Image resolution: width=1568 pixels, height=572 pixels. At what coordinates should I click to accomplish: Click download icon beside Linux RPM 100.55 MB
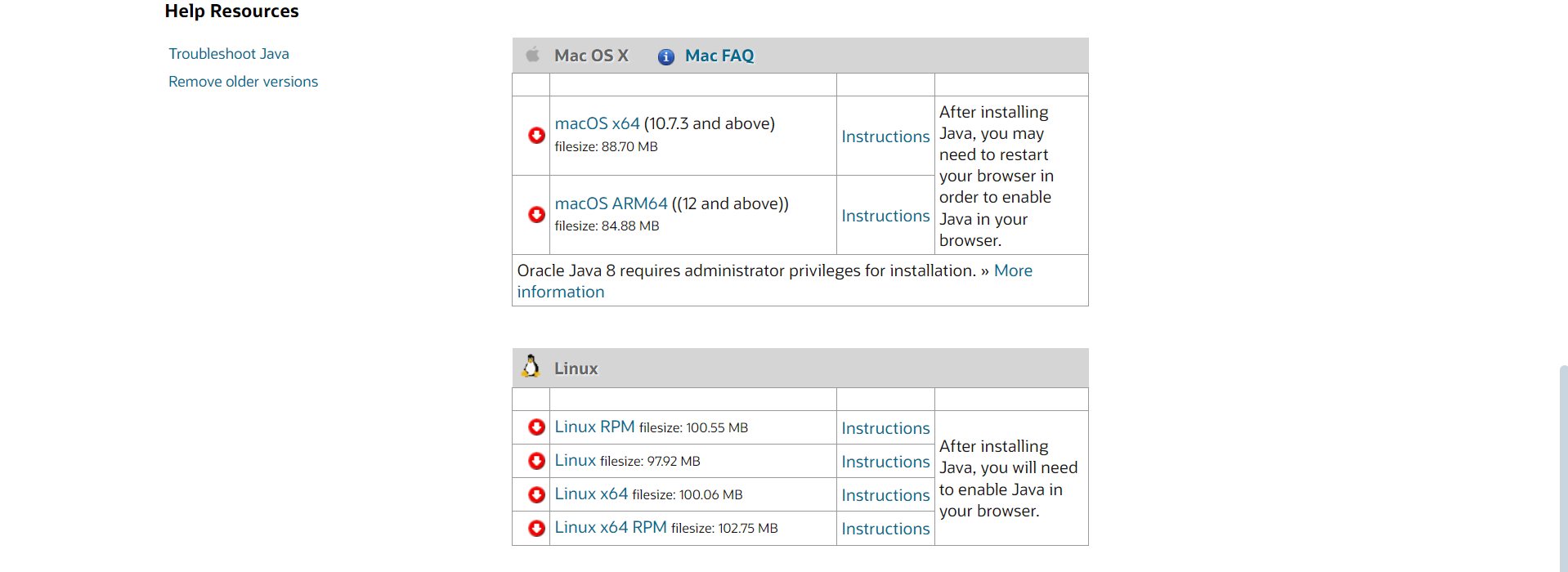click(536, 427)
